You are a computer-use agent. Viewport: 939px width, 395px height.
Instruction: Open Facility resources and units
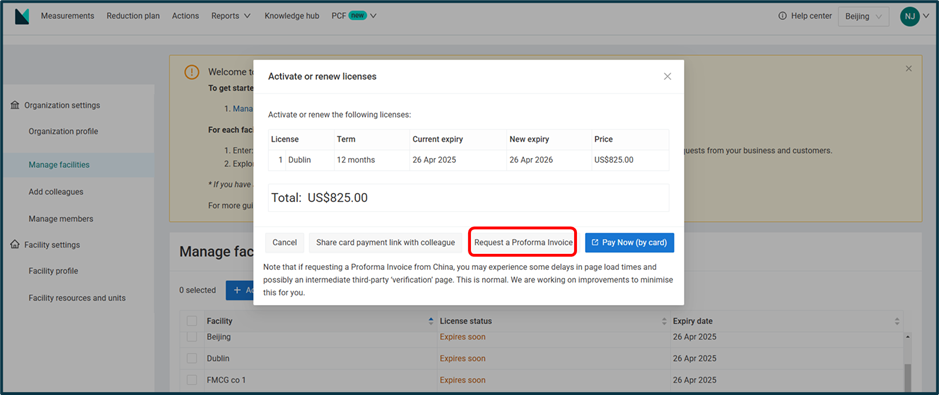click(77, 298)
